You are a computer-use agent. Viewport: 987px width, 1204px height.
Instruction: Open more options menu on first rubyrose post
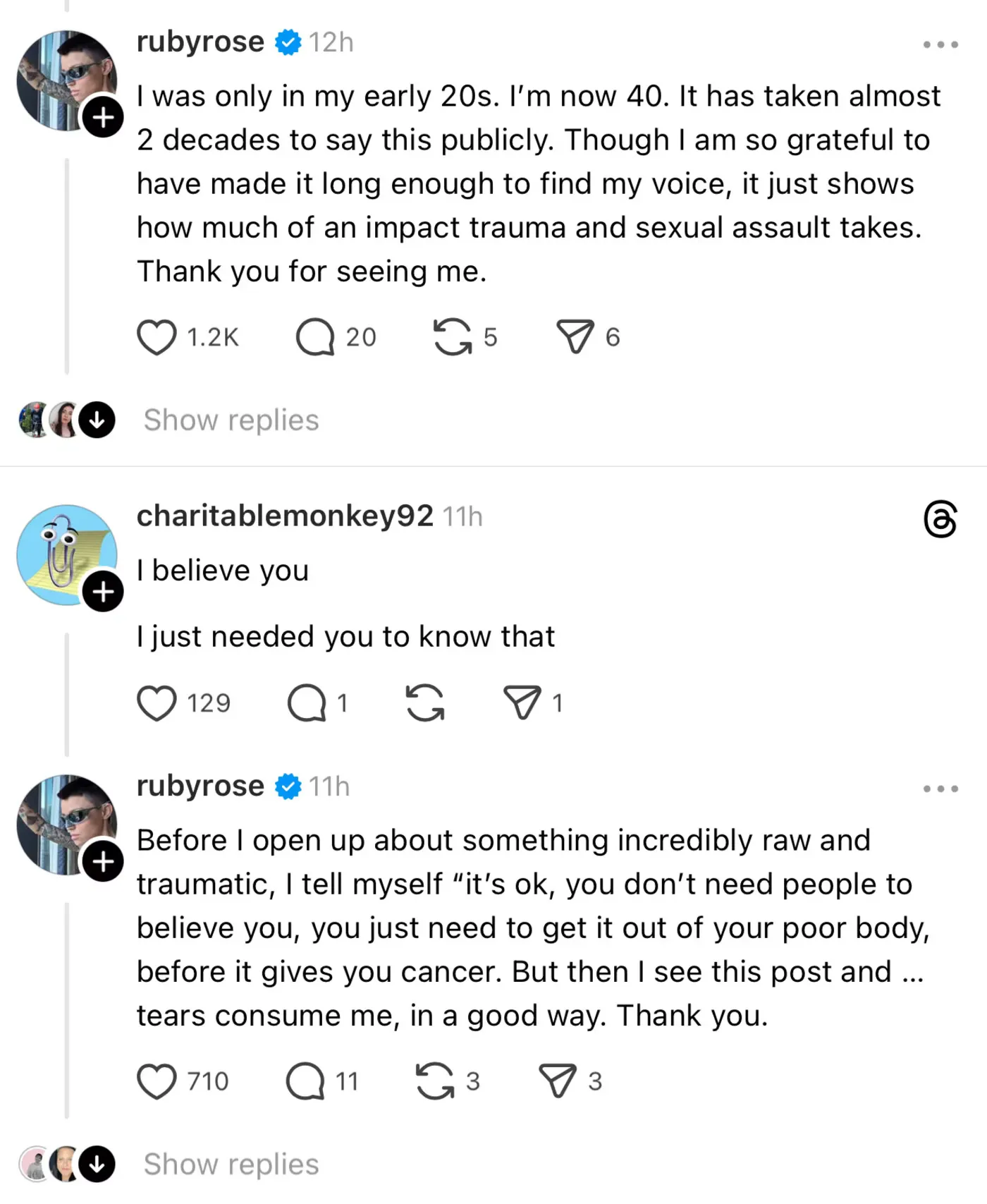(x=940, y=44)
